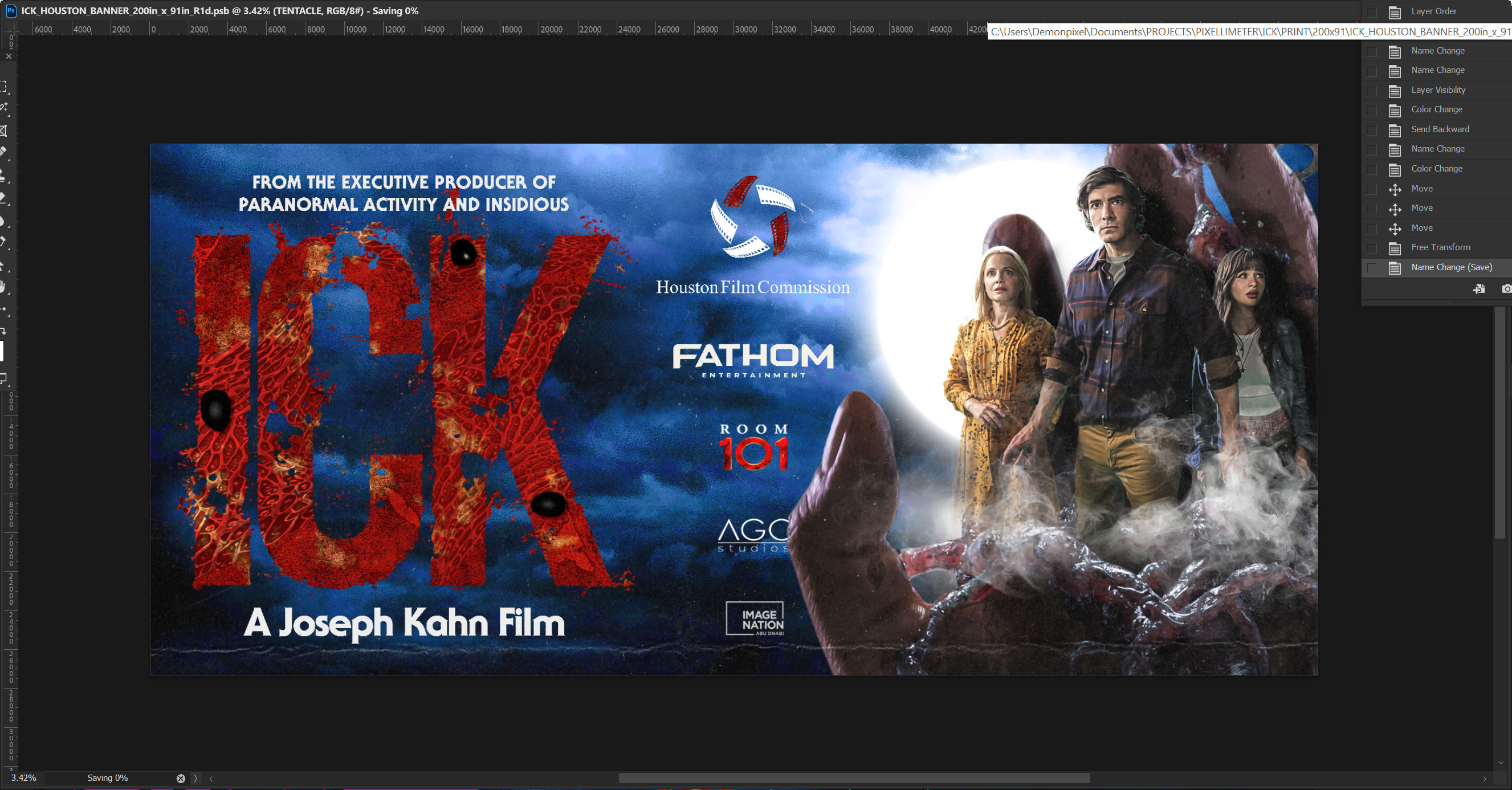Click the white foreground color swatch
This screenshot has width=1512, height=790.
click(x=2, y=351)
